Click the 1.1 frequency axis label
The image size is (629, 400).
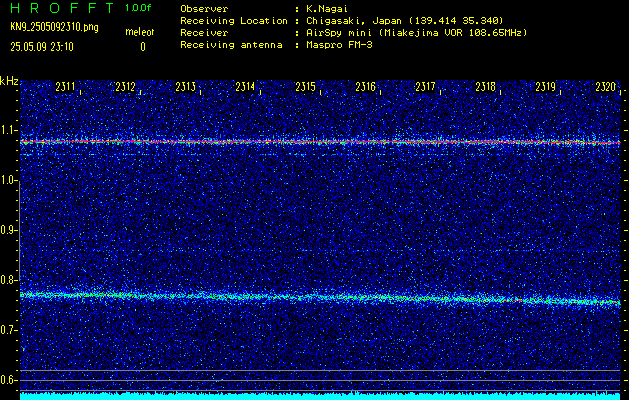9,130
